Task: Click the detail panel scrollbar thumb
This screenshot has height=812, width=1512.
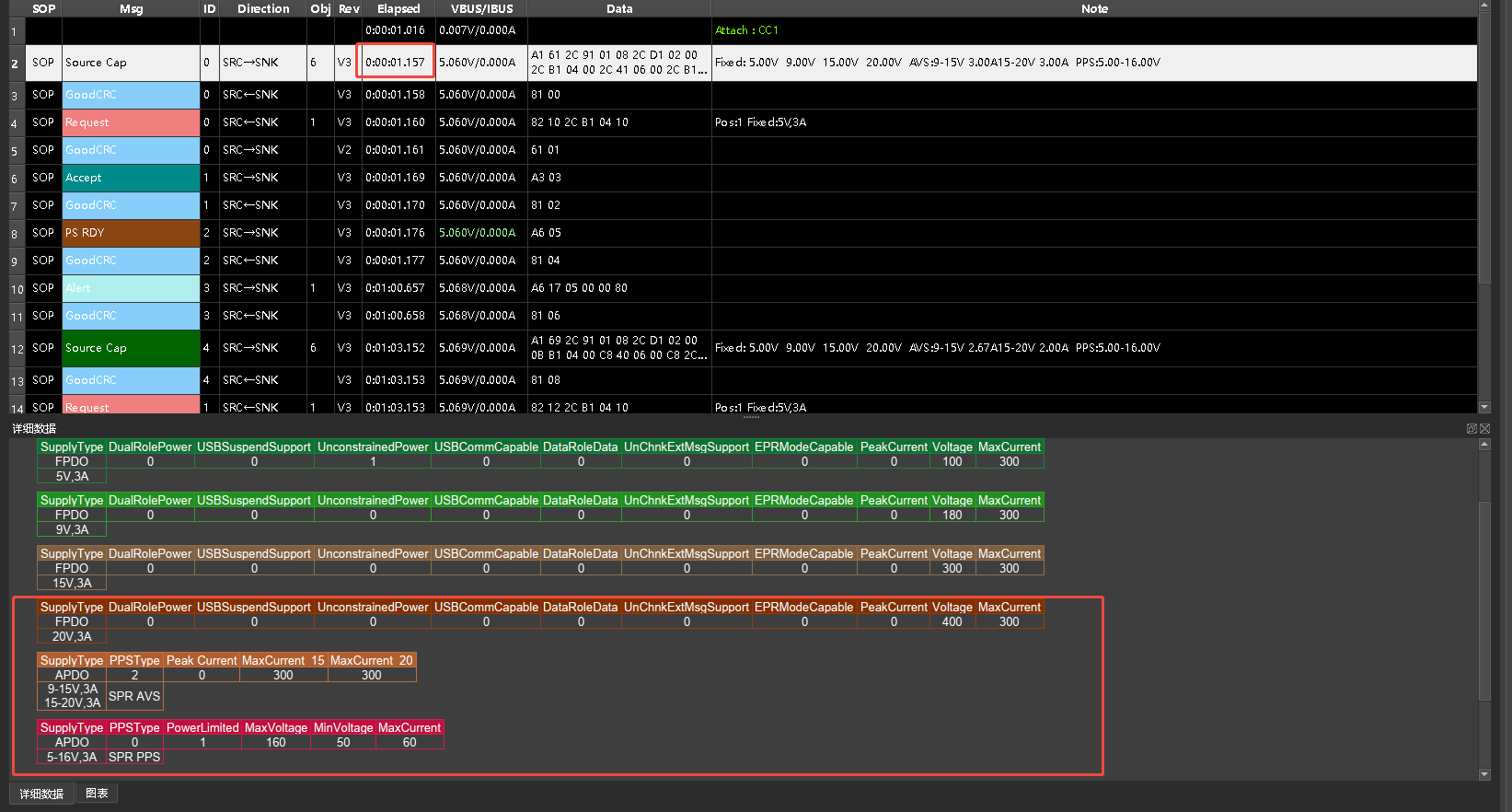Action: (x=1483, y=600)
